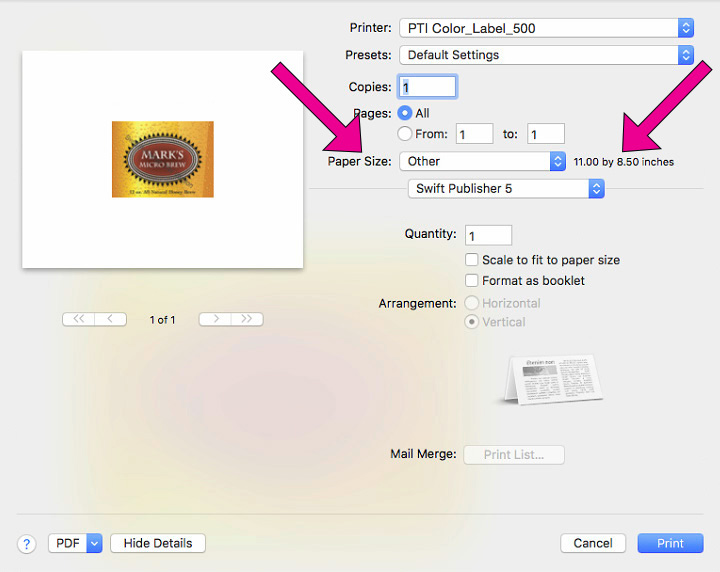Screen dimensions: 720x572
Task: Open the Printer dropdown PTI Color_Label_500
Action: pyautogui.click(x=546, y=28)
